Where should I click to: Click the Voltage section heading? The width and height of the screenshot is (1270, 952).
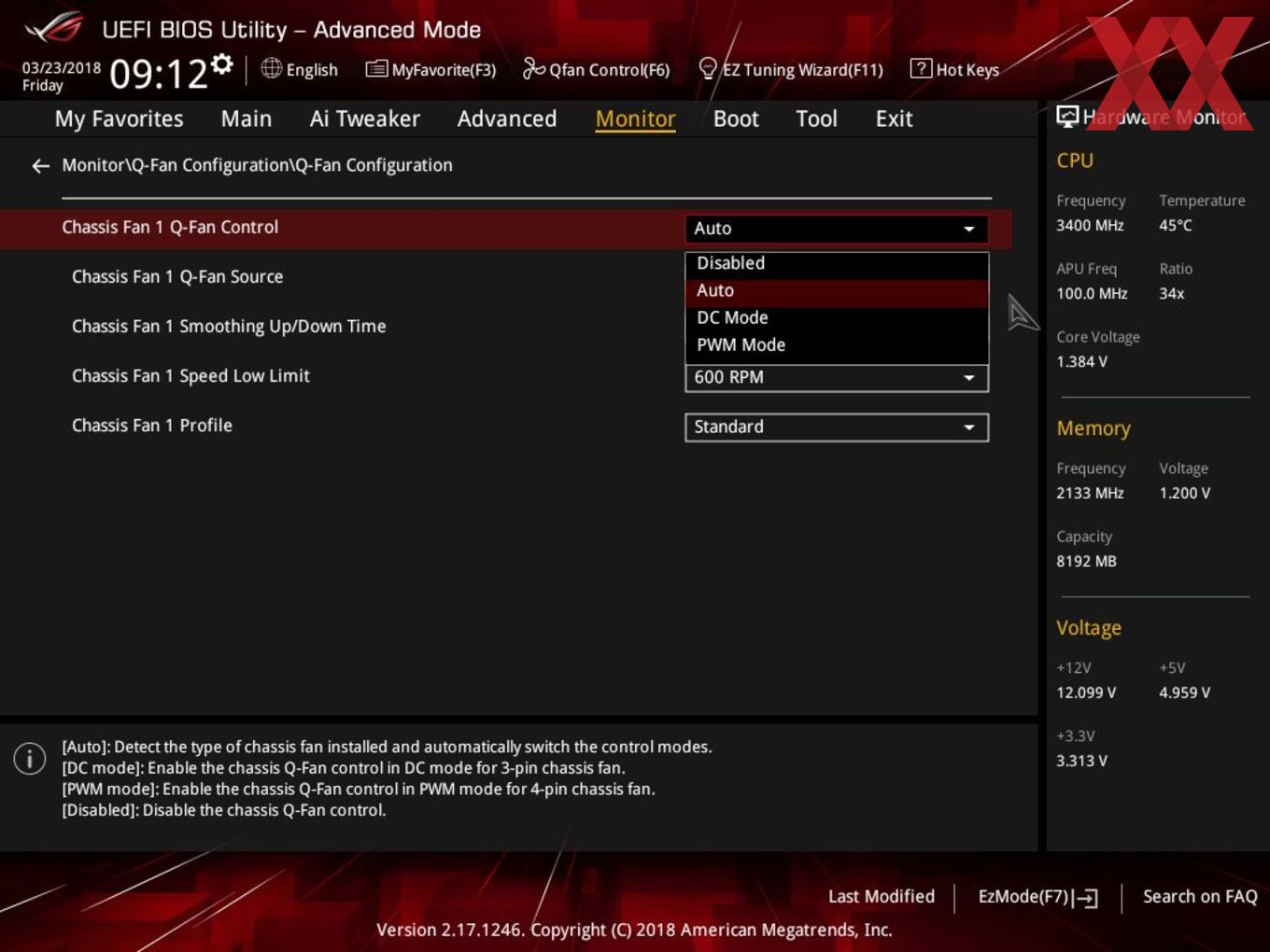tap(1089, 628)
